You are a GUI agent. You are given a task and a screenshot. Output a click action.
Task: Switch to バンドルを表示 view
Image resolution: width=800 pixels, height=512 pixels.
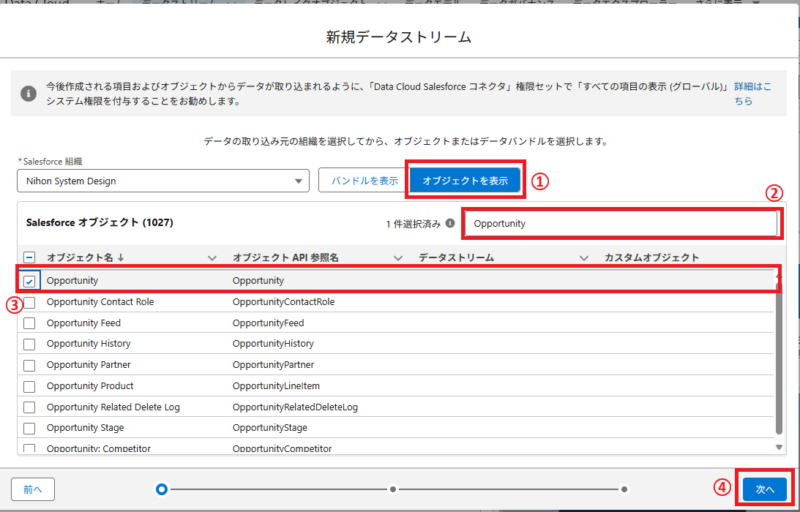pos(360,181)
